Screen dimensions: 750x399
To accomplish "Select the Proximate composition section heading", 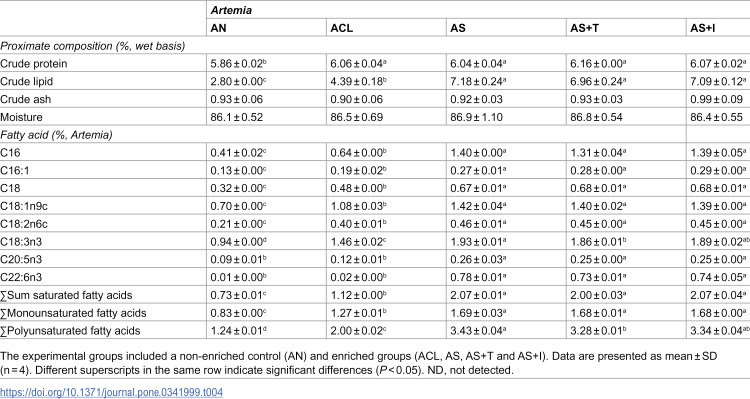I will coord(92,46).
